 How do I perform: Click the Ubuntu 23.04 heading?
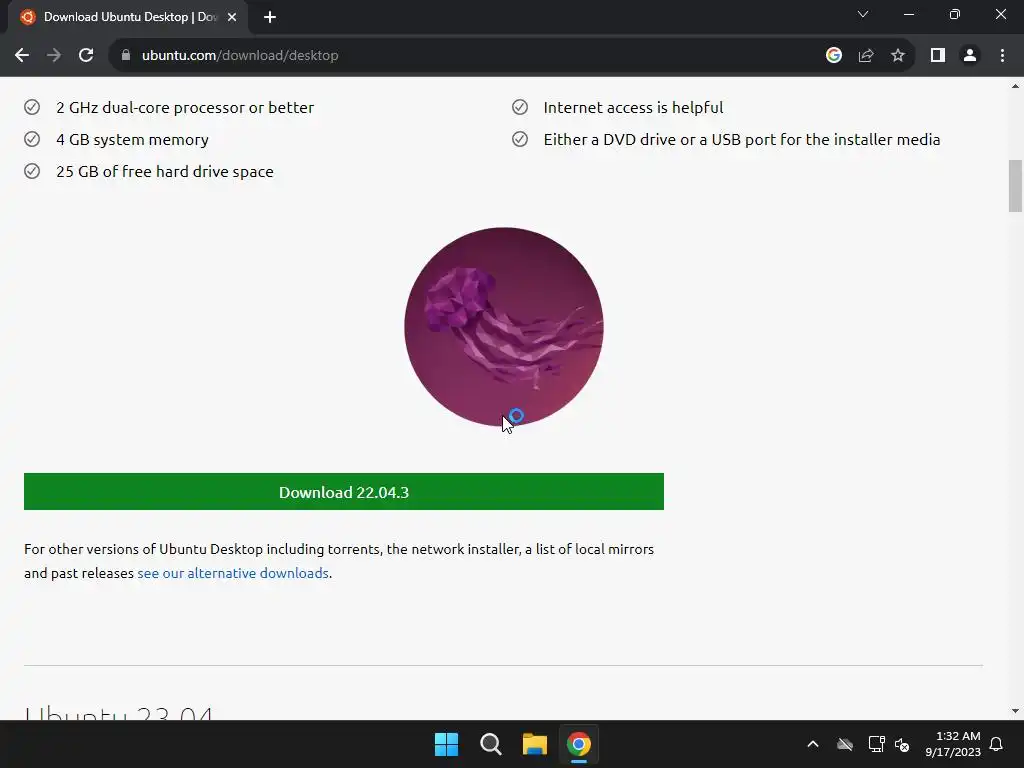coord(118,712)
